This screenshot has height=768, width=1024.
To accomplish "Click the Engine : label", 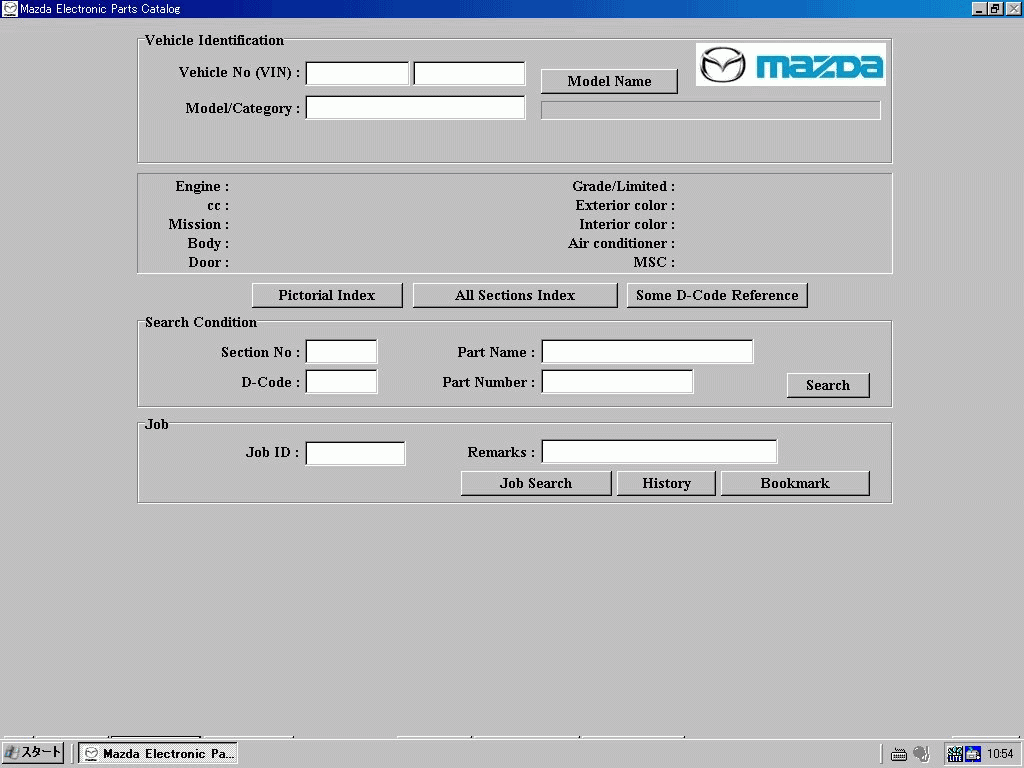I will (202, 186).
